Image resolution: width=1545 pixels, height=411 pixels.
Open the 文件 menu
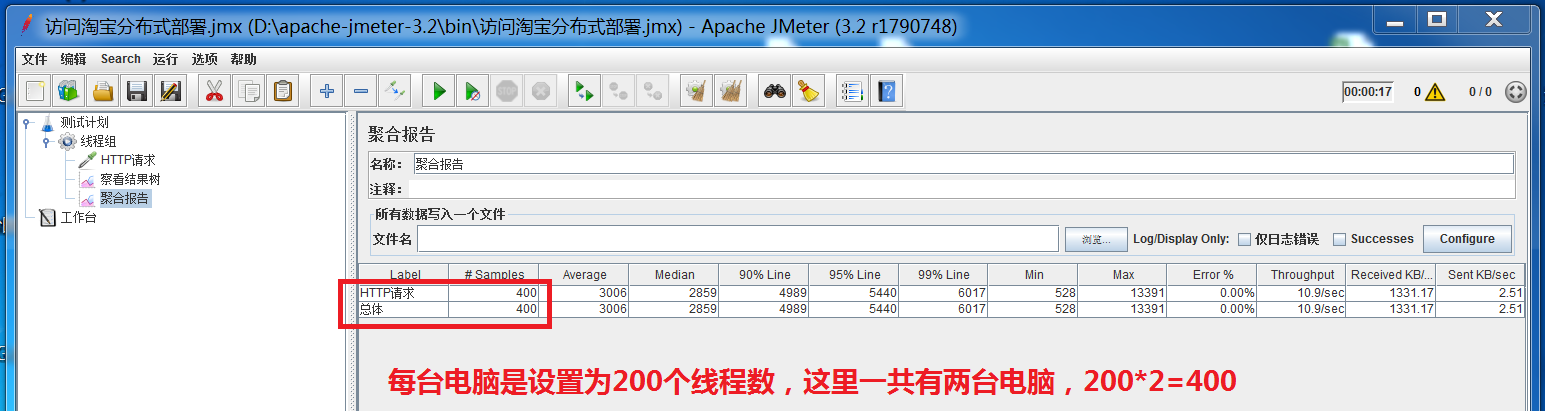tap(35, 59)
